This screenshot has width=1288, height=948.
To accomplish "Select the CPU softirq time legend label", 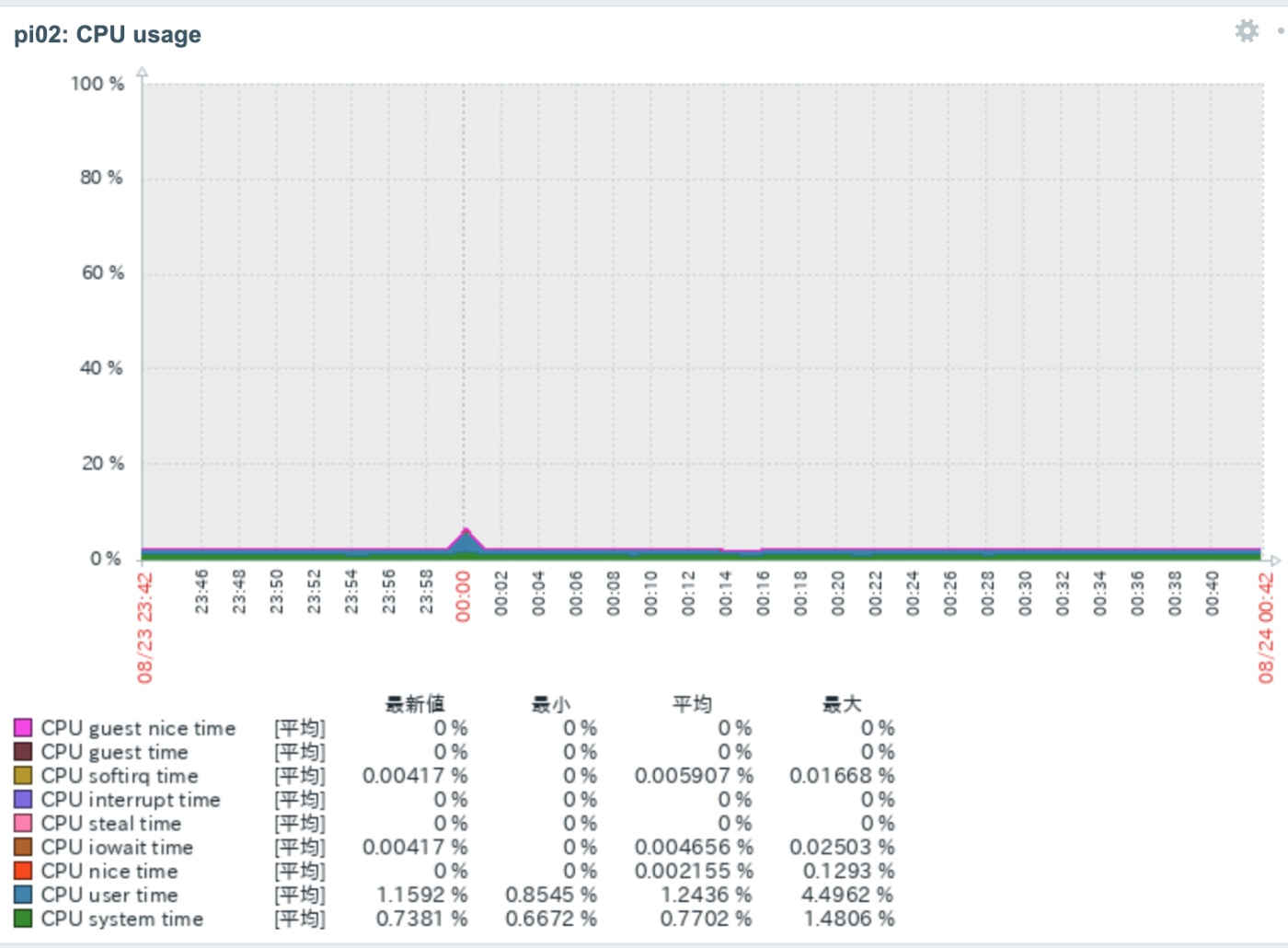I will (x=120, y=776).
